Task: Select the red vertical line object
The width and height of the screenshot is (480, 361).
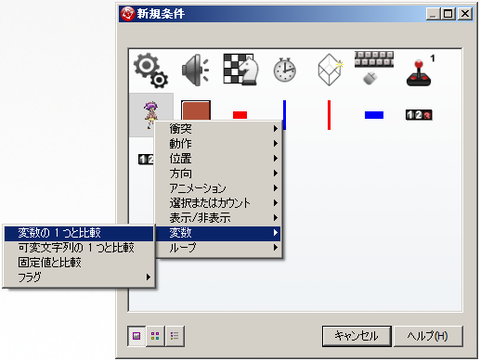Action: (x=329, y=115)
